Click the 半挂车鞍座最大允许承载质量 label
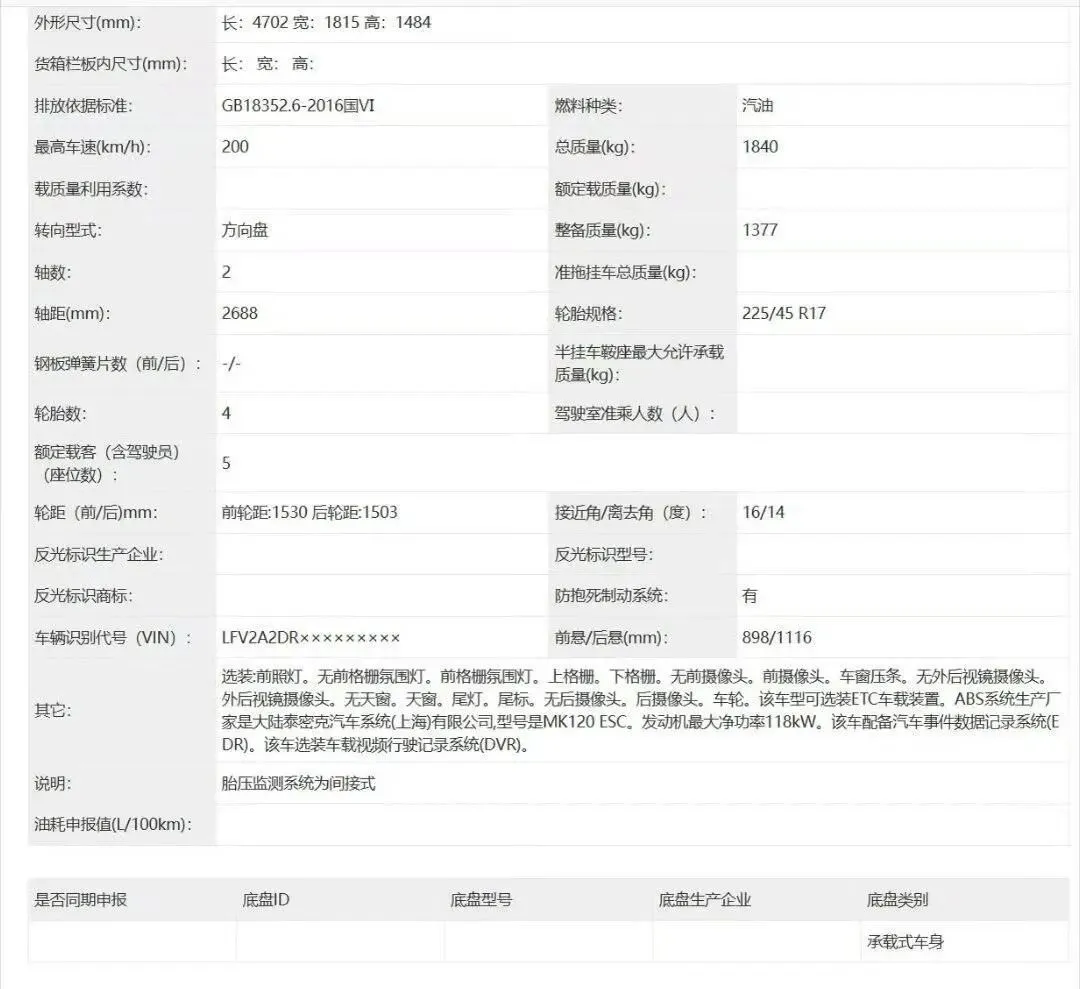This screenshot has width=1080, height=989. point(639,364)
